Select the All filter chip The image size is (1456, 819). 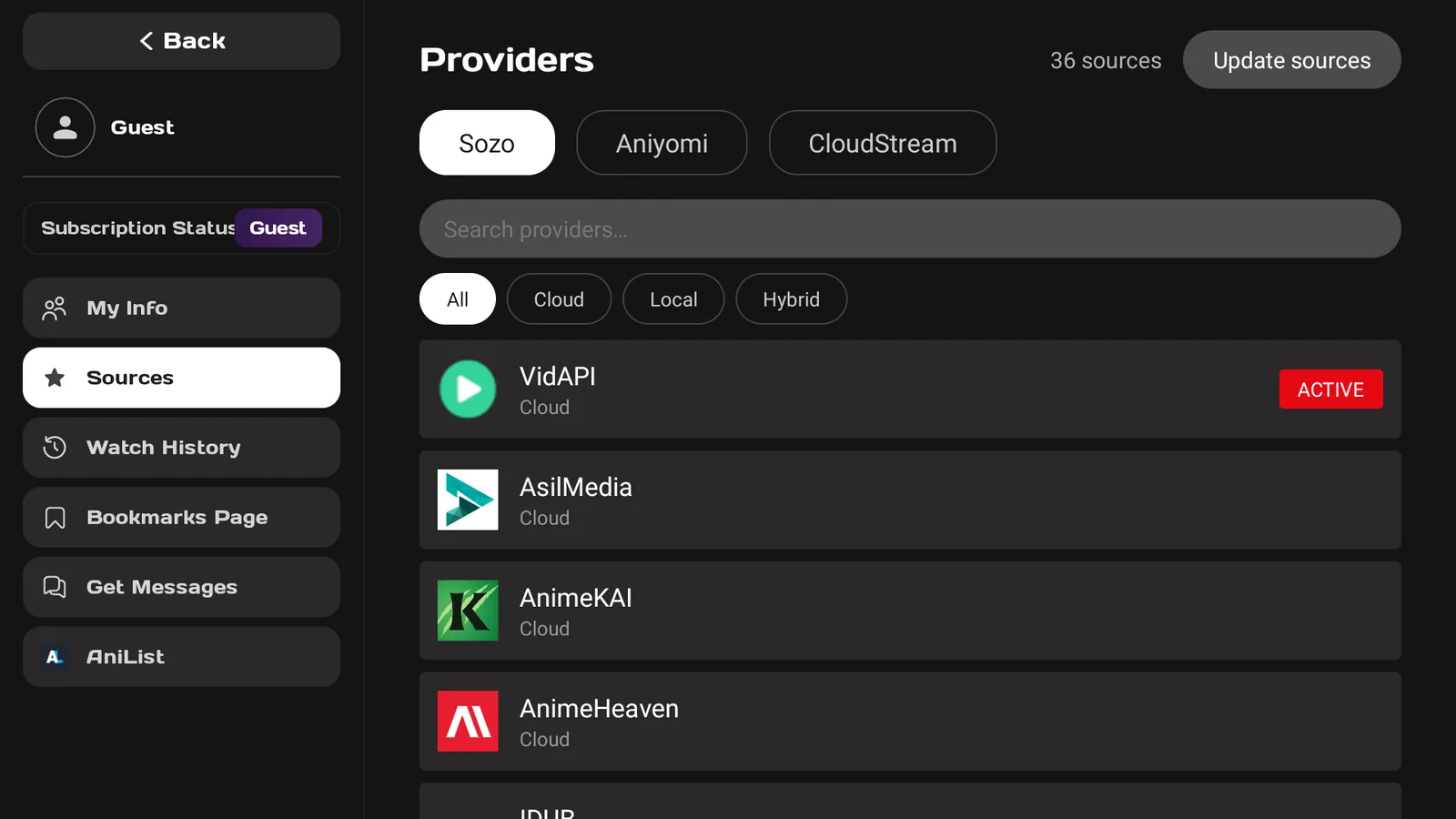458,299
